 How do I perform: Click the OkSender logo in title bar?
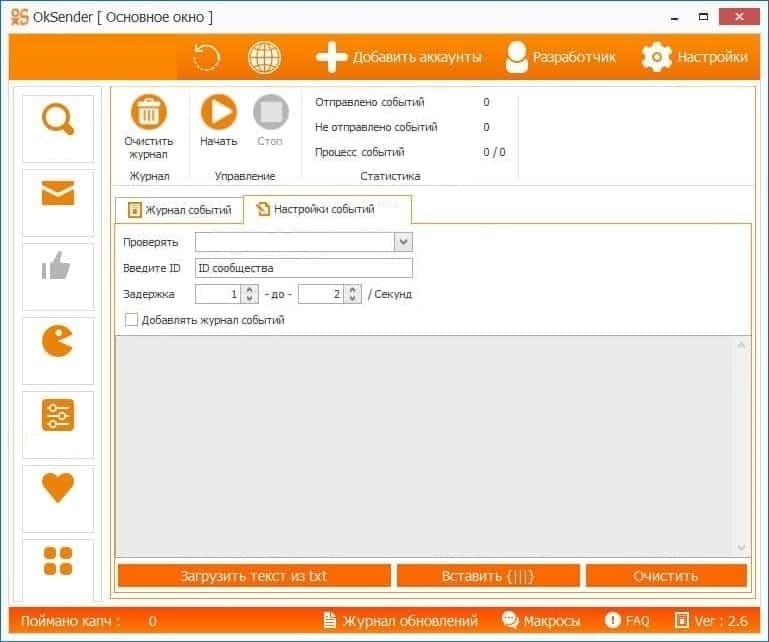[x=20, y=17]
